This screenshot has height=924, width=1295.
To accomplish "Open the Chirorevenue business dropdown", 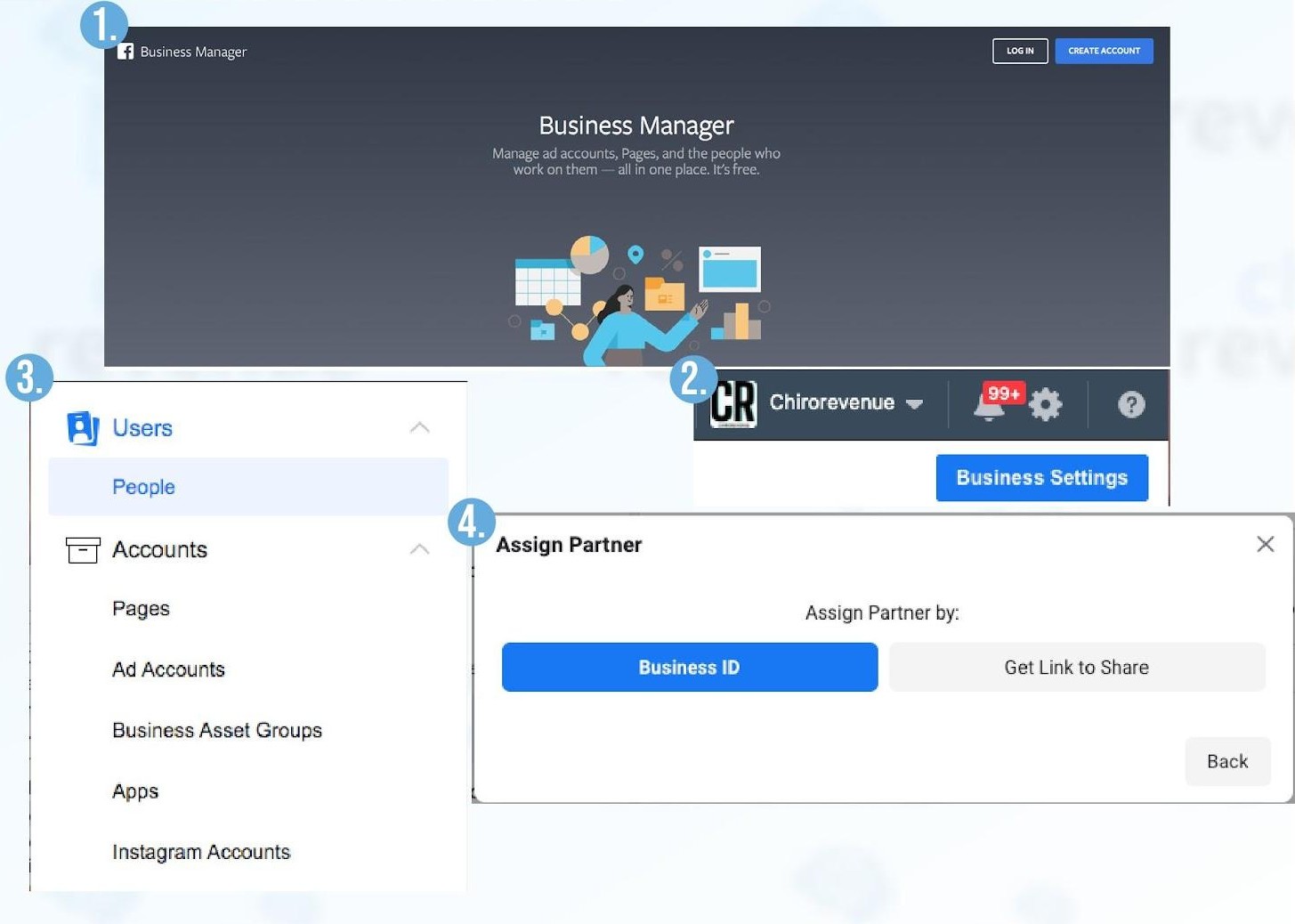I will (914, 404).
